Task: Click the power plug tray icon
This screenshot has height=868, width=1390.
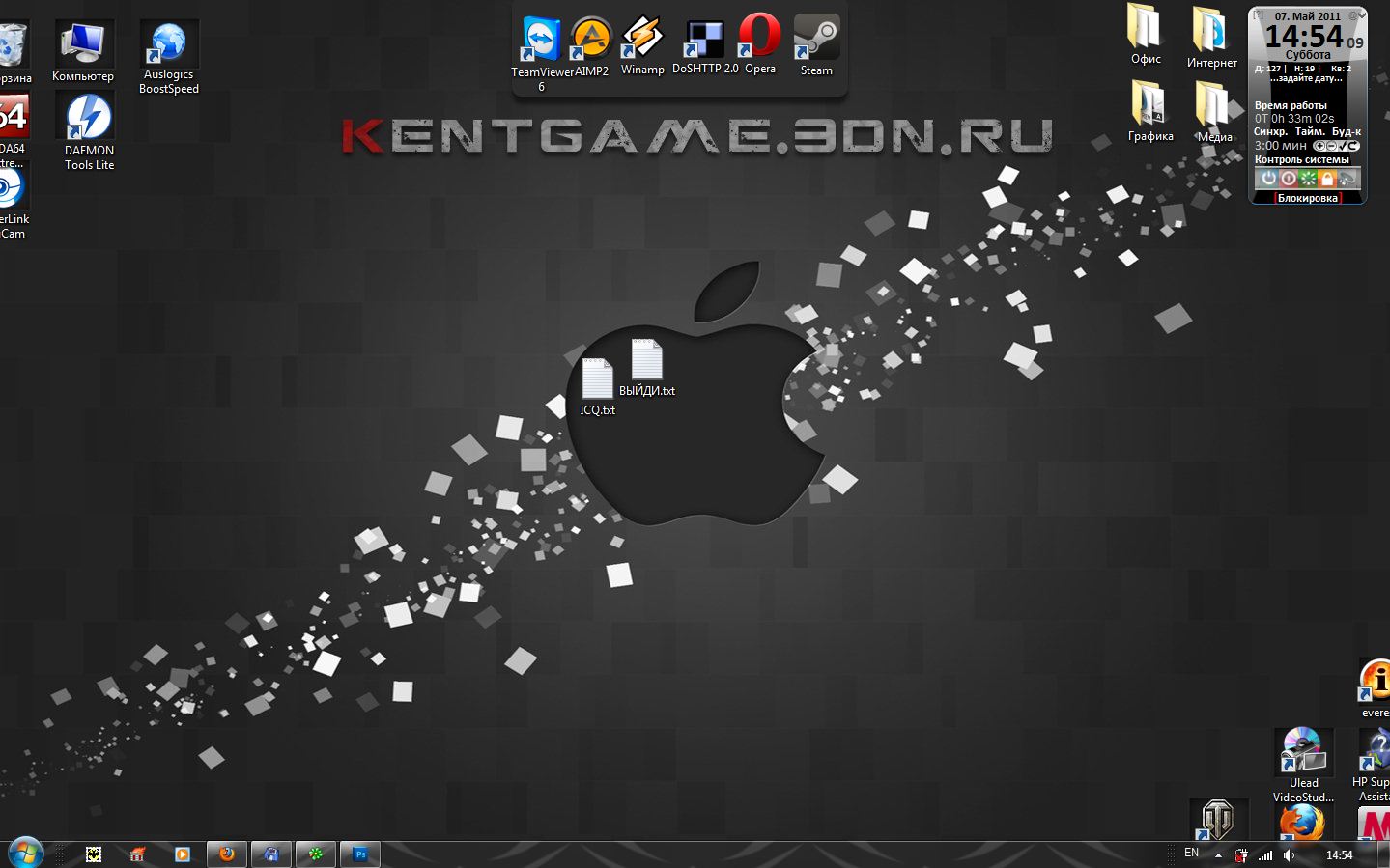Action: [1241, 855]
